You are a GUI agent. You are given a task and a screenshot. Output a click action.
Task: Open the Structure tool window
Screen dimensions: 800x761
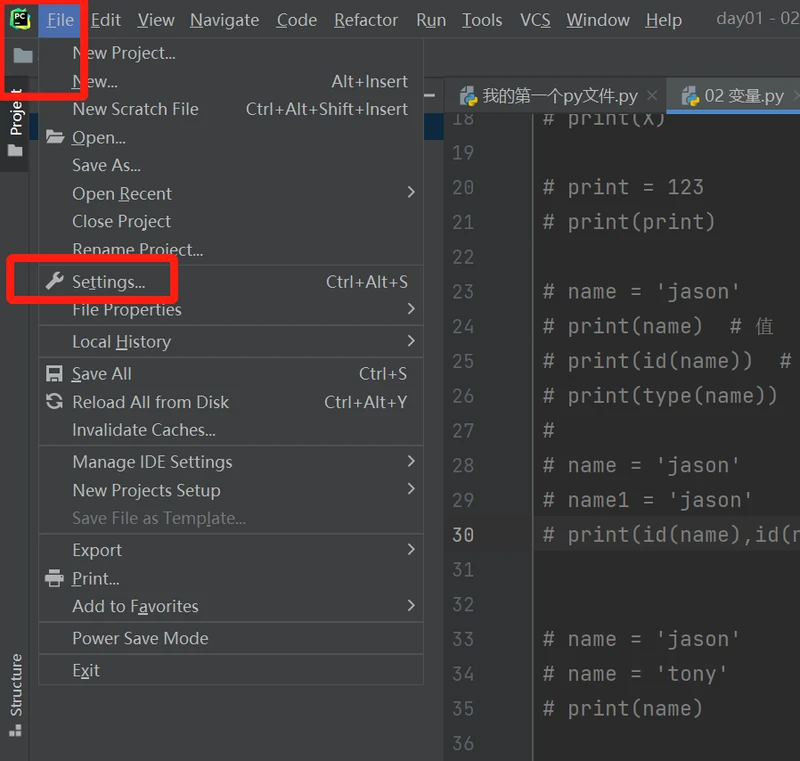pyautogui.click(x=15, y=685)
